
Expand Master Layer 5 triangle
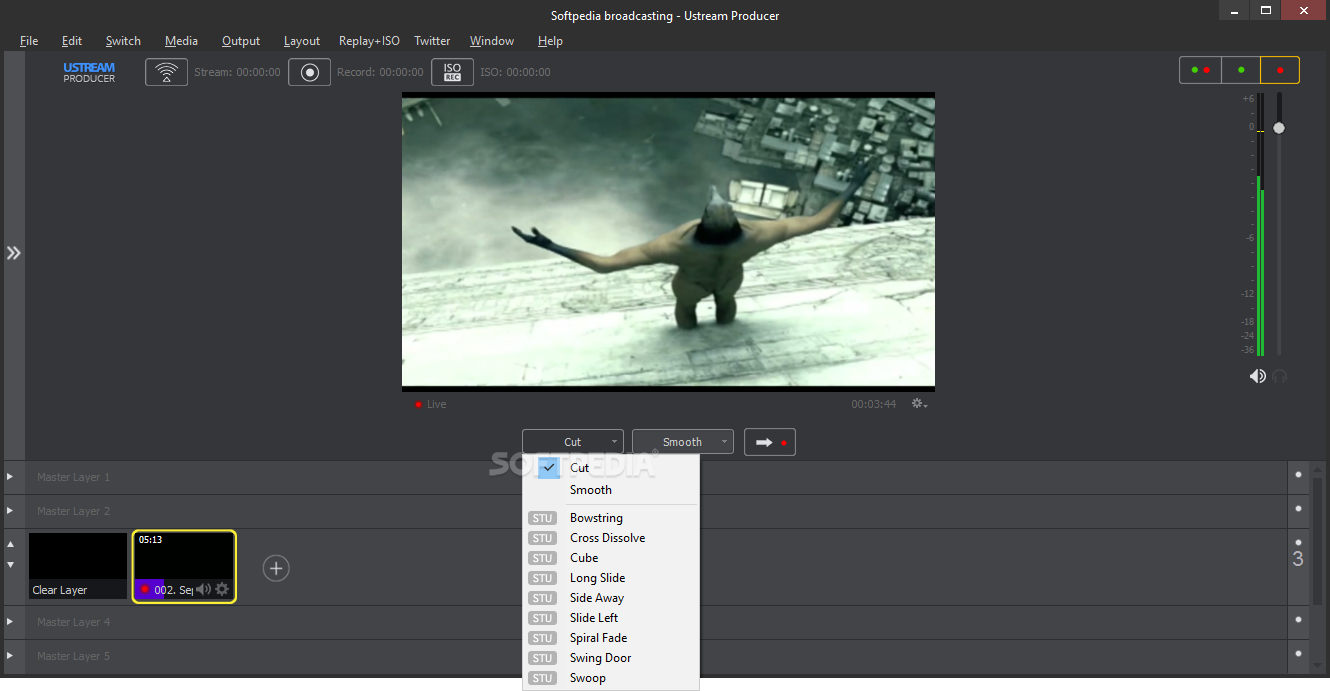(x=11, y=656)
